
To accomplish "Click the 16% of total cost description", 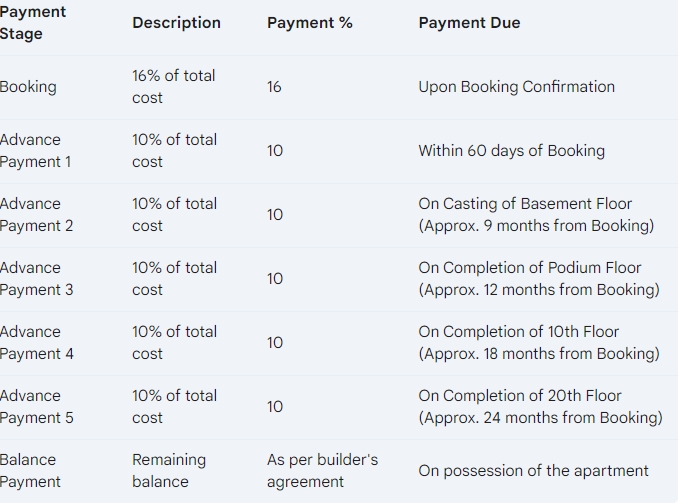I will pyautogui.click(x=173, y=87).
